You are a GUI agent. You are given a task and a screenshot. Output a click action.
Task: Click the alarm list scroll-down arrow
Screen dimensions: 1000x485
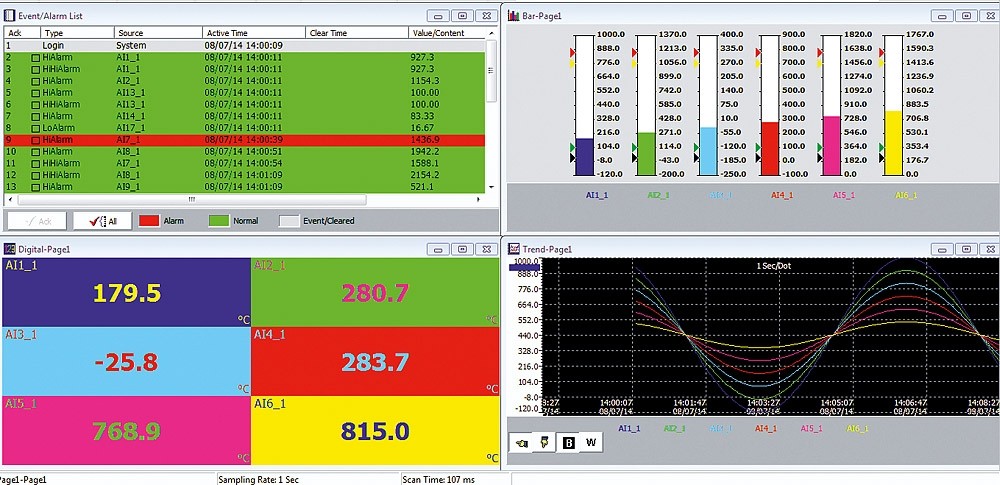[x=491, y=187]
